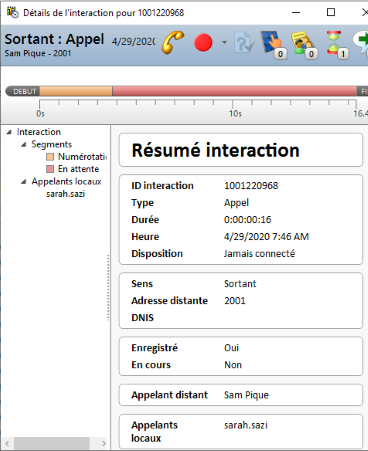
Task: Select the Numérotation segment item
Action: (x=76, y=157)
